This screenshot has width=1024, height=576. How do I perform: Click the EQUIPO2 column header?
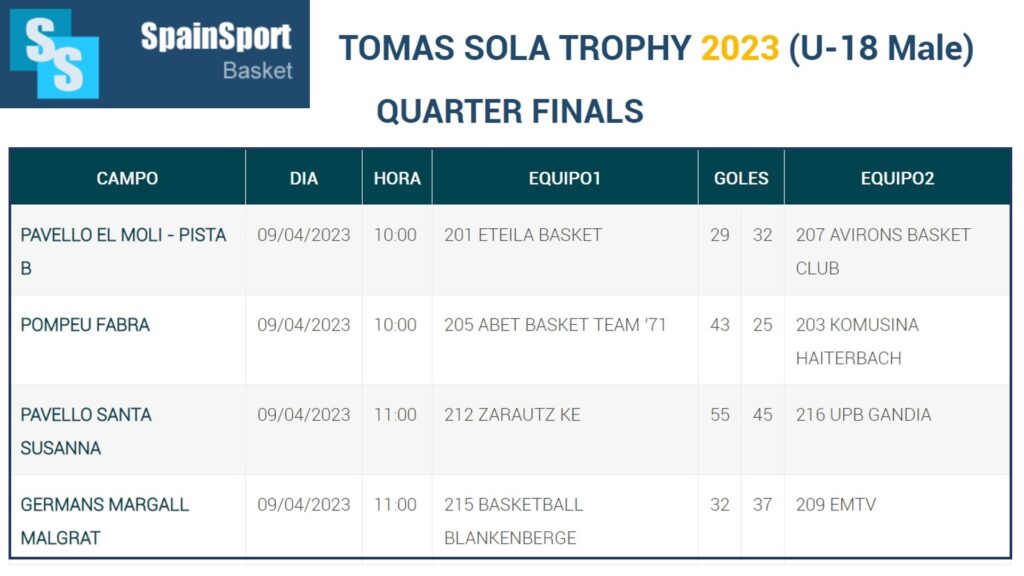897,178
